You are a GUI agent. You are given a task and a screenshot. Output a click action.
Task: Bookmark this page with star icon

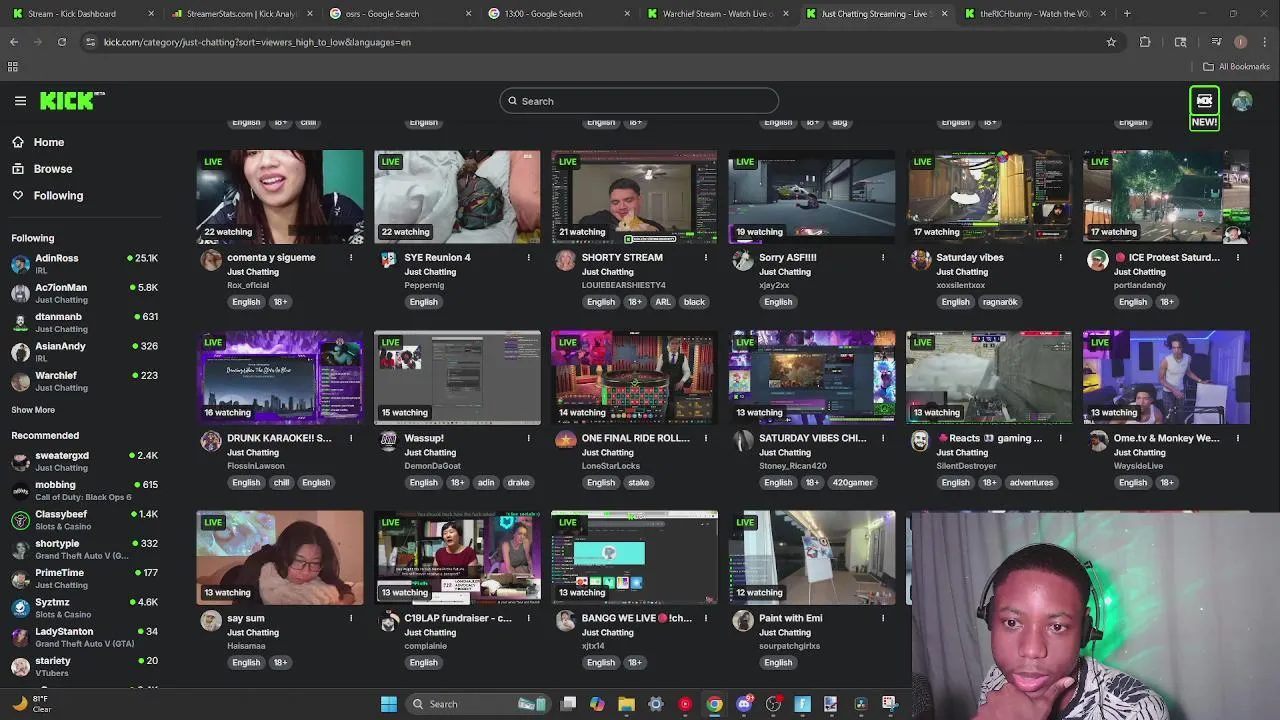(1111, 42)
